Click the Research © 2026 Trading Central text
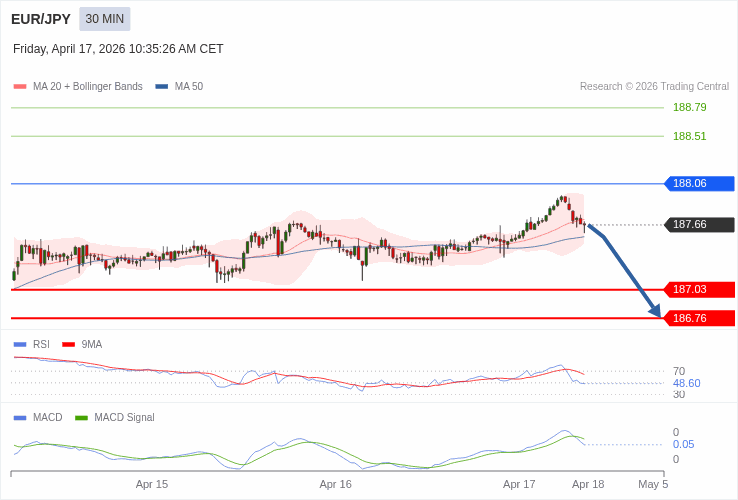Viewport: 738px width, 500px height. tap(654, 87)
